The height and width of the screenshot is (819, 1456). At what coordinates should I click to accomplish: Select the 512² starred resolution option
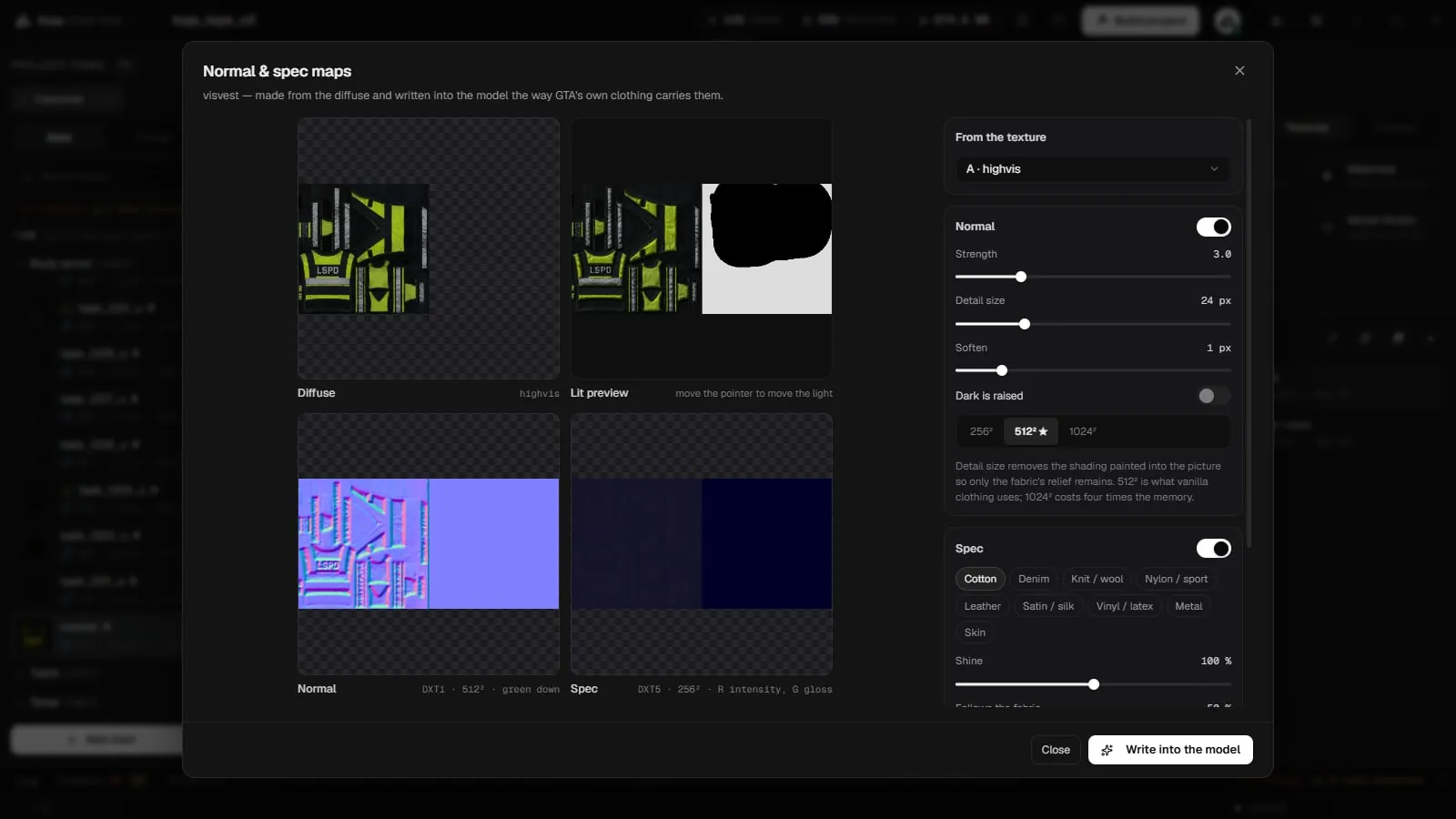tap(1031, 431)
